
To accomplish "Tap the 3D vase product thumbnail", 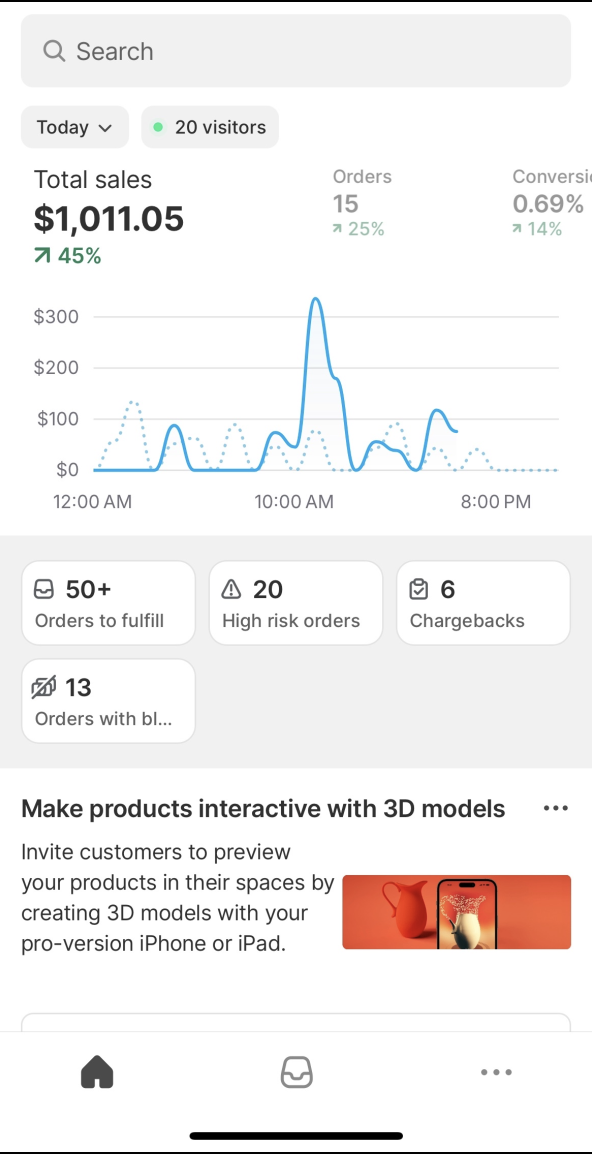I will tap(457, 912).
